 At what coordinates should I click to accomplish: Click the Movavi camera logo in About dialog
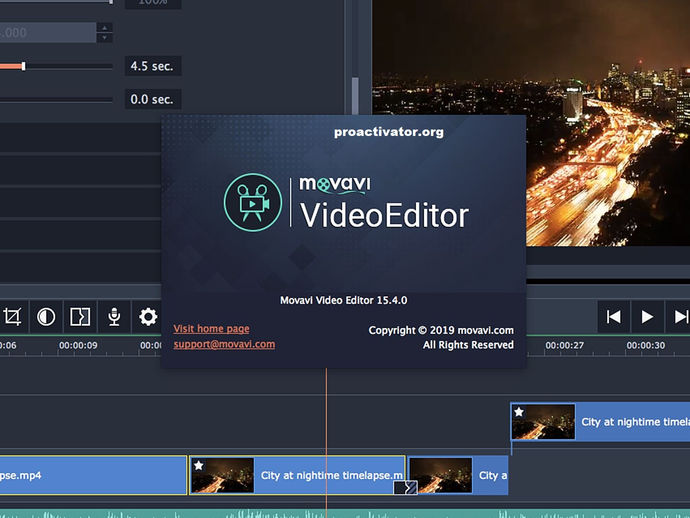(x=253, y=202)
